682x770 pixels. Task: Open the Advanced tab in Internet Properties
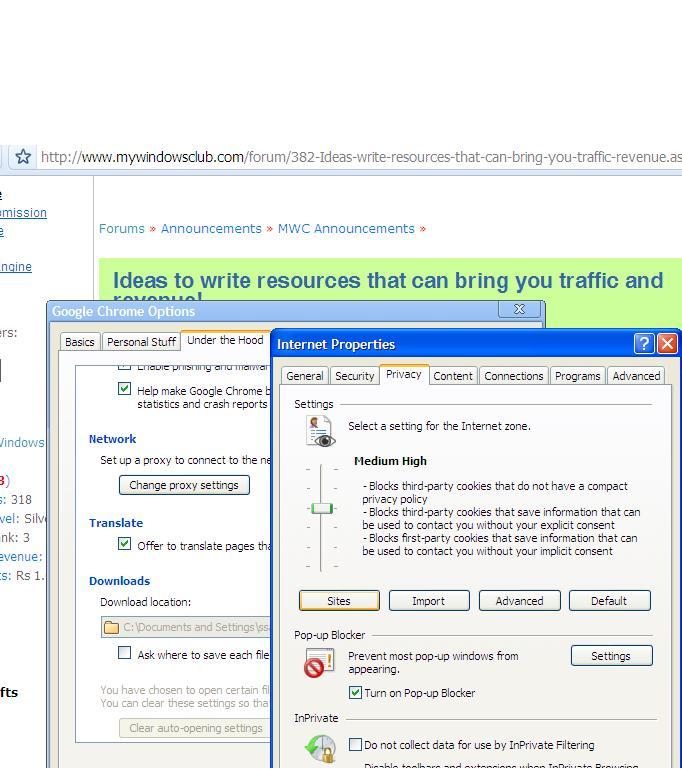[x=636, y=376]
